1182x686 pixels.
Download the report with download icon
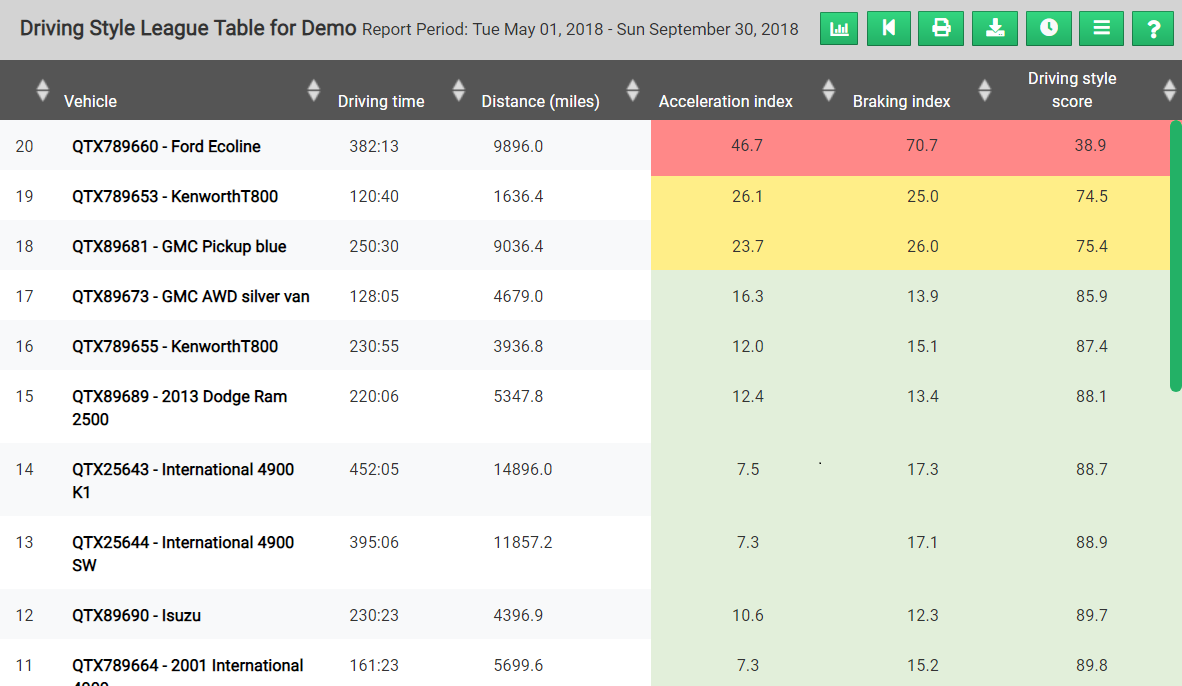[995, 29]
